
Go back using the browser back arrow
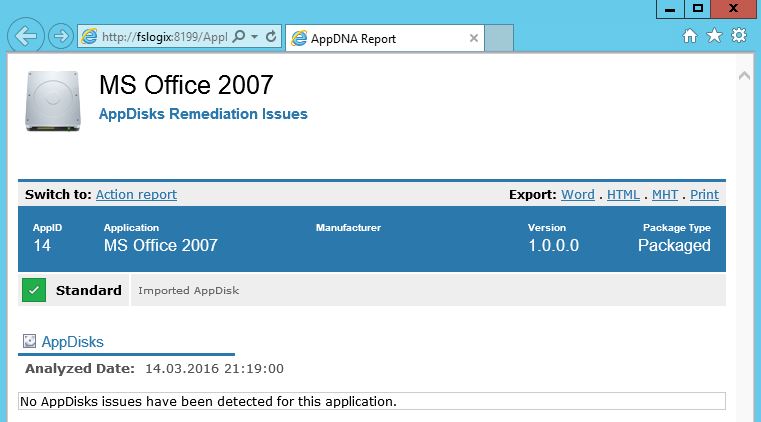tap(26, 37)
